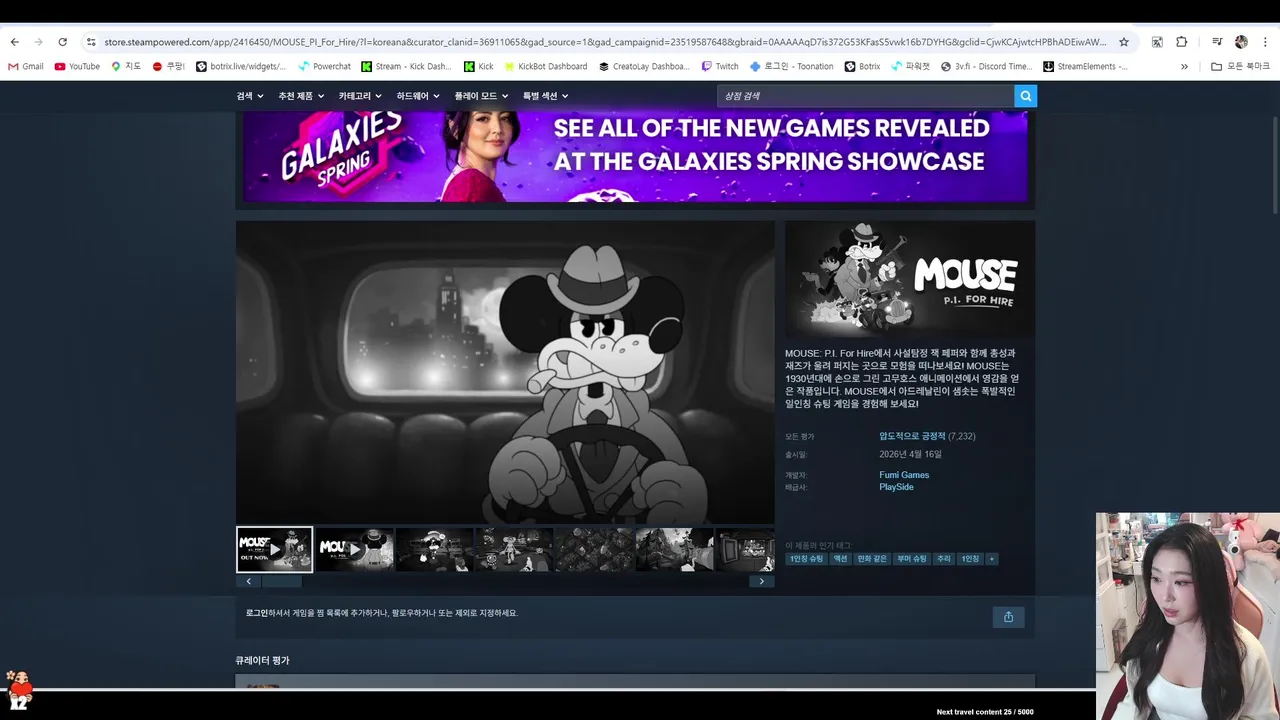
Task: Open botrix.live/widgets bookmark
Action: point(241,67)
